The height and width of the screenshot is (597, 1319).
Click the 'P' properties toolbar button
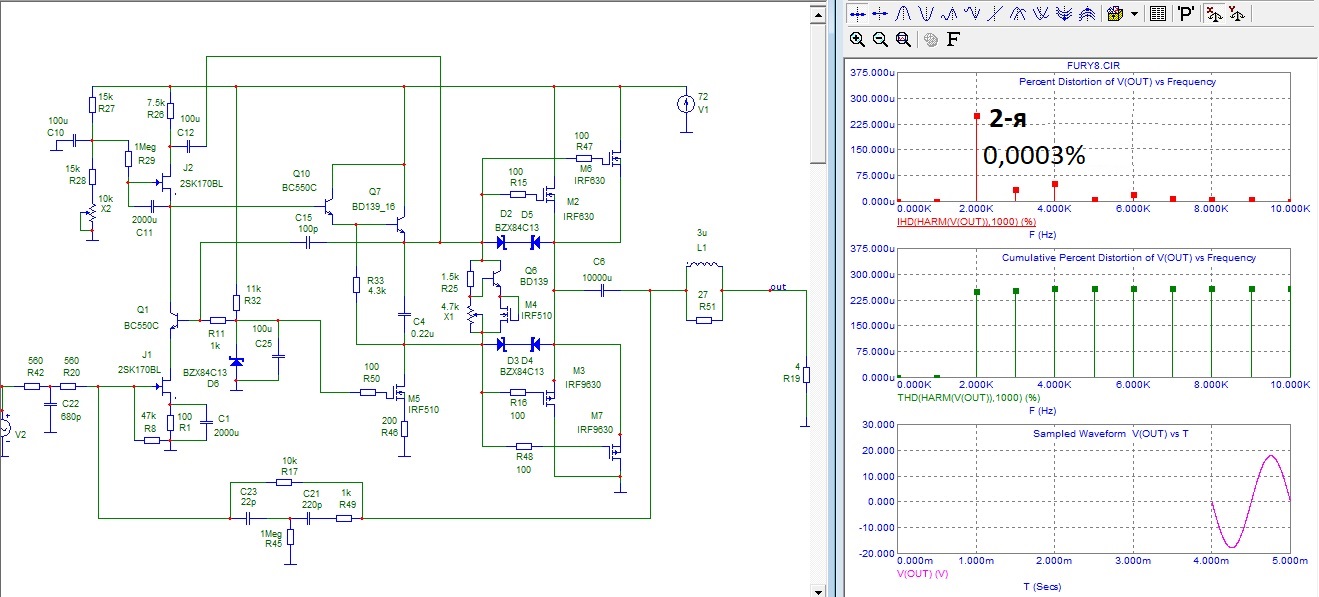point(1186,14)
